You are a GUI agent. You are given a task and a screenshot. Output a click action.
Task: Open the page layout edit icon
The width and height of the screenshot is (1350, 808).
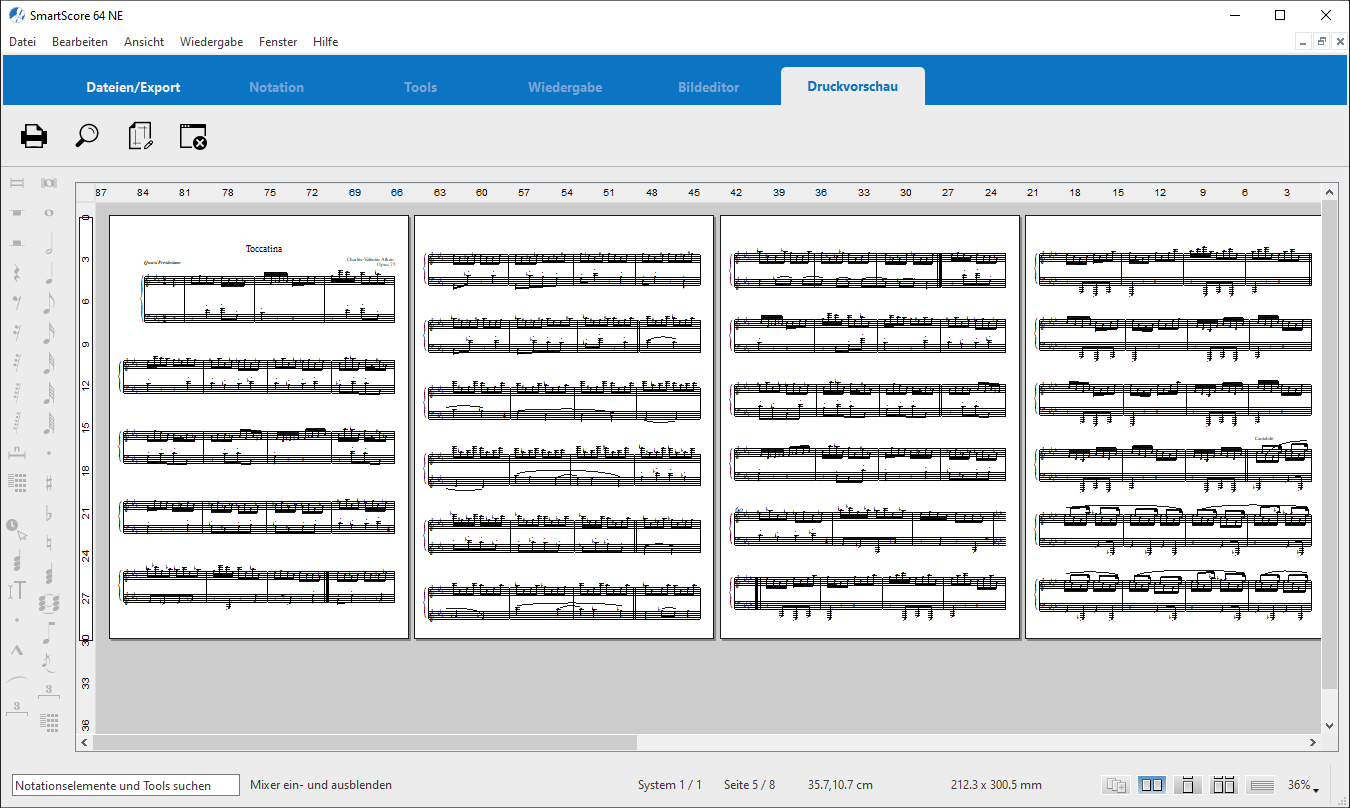tap(141, 136)
